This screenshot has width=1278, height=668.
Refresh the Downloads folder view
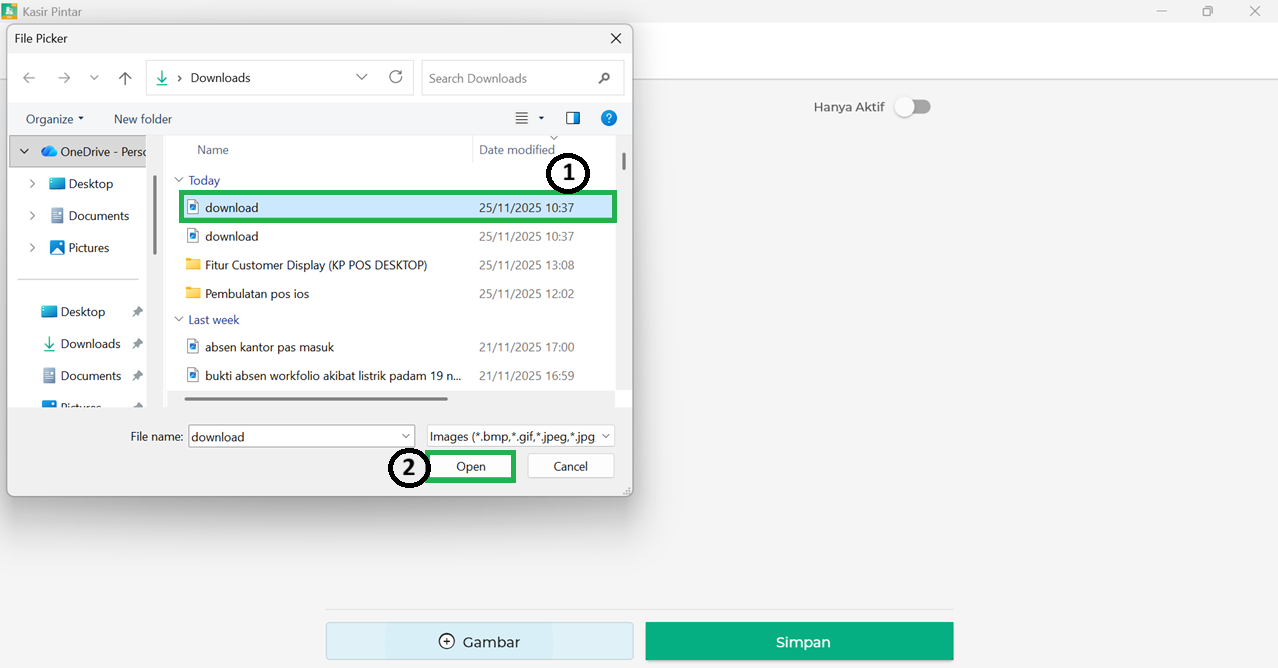point(396,77)
